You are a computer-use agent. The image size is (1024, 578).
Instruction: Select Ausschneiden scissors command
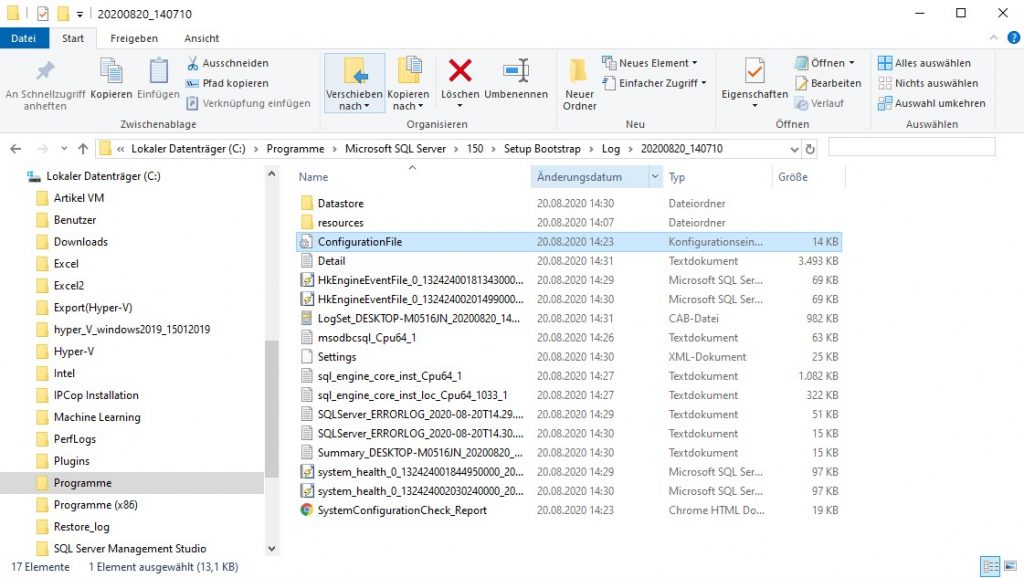[227, 63]
